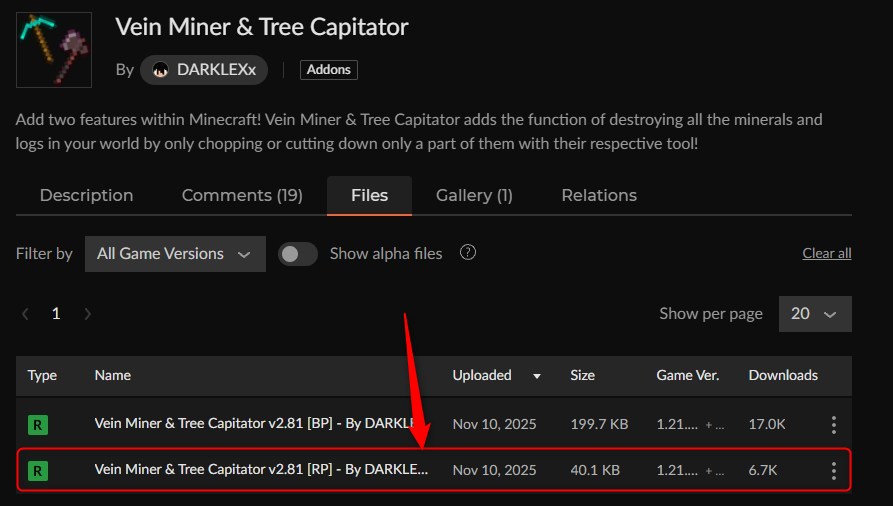Viewport: 893px width, 506px height.
Task: Sort by the Downloads column header
Action: [783, 376]
